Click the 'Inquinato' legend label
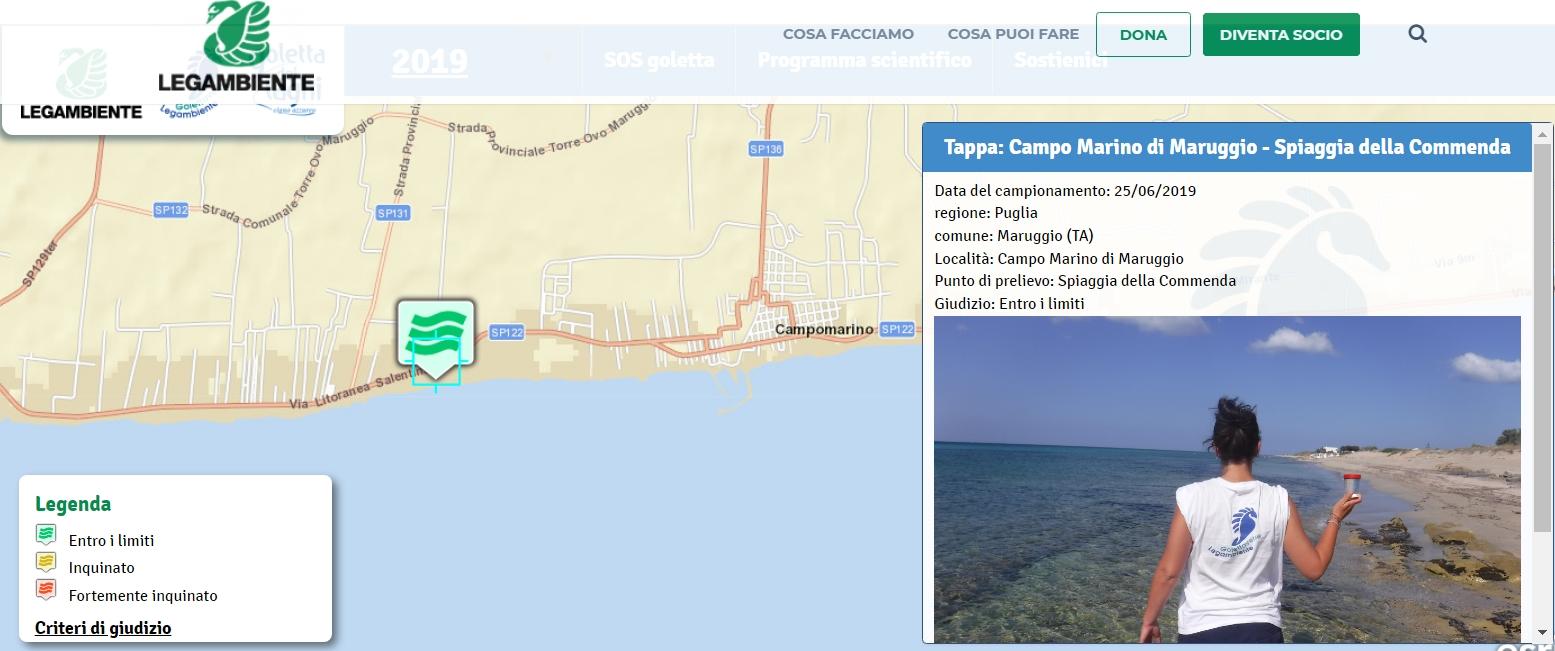The image size is (1555, 651). [101, 567]
